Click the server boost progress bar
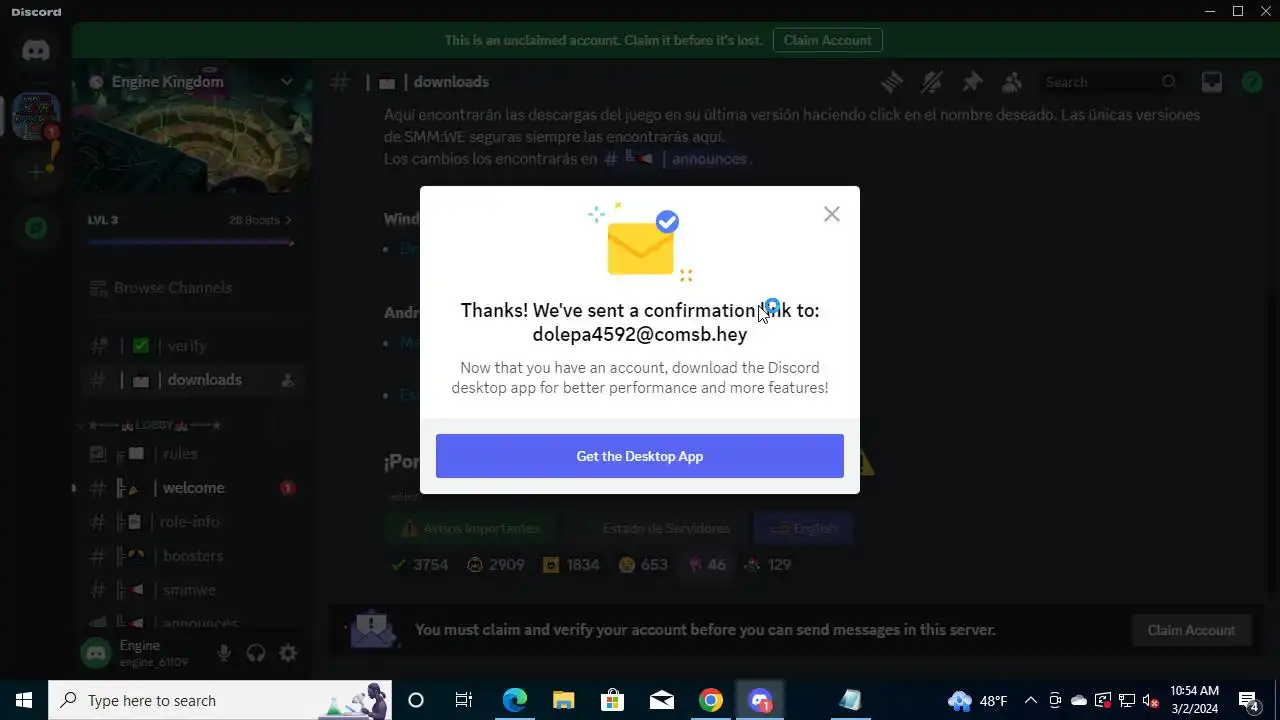Viewport: 1280px width, 720px height. coord(191,243)
